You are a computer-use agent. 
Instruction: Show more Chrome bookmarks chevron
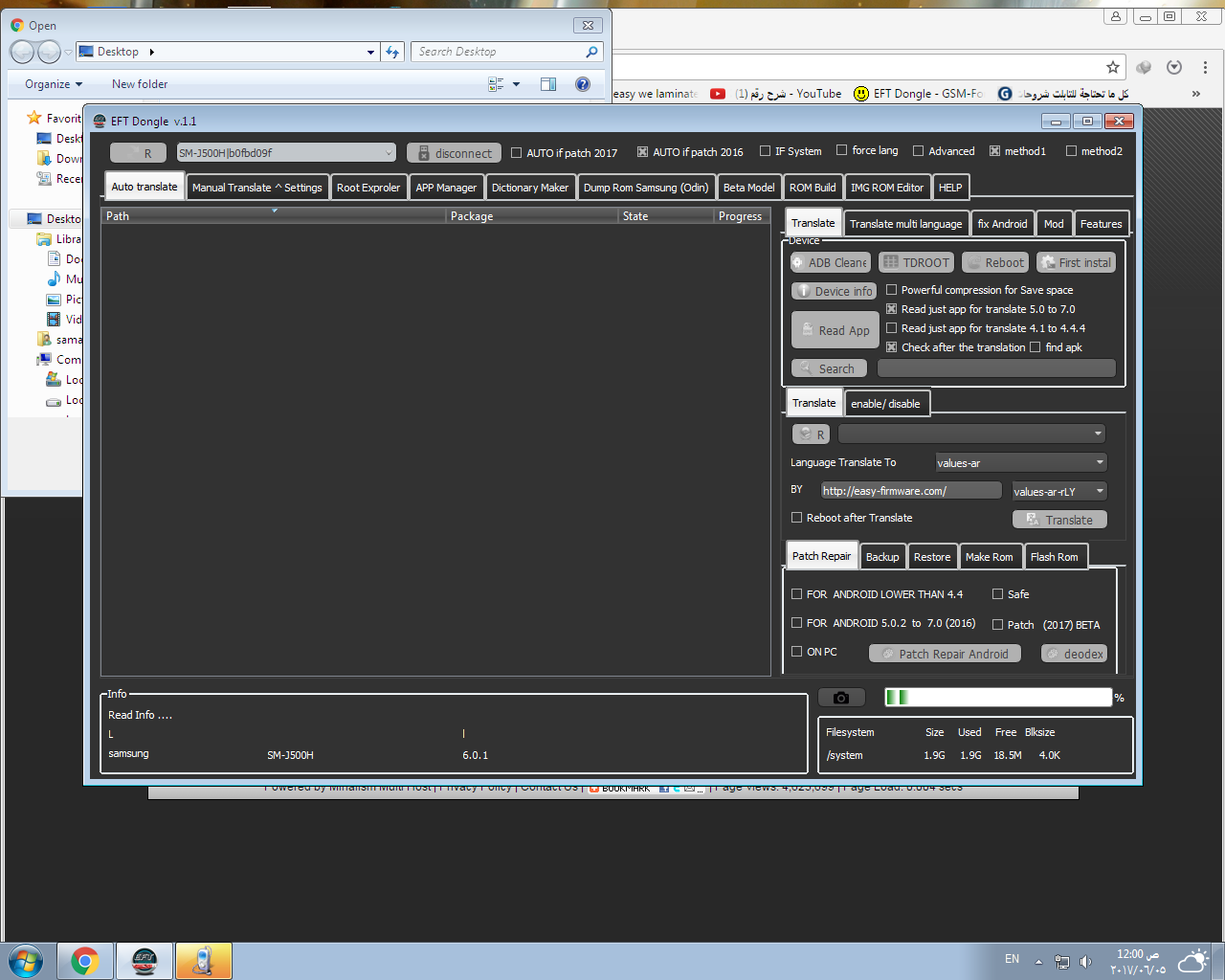coord(1196,94)
